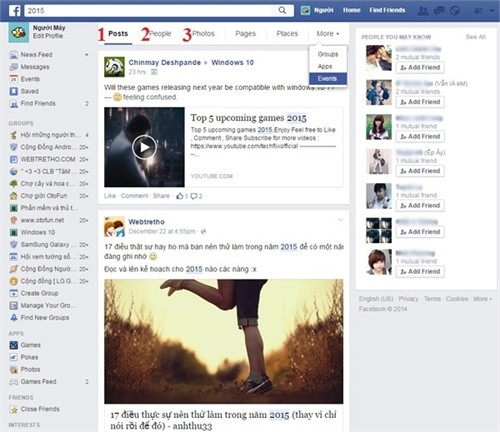Switch to the Pages tab
Viewport: 500px width, 433px height.
(245, 34)
